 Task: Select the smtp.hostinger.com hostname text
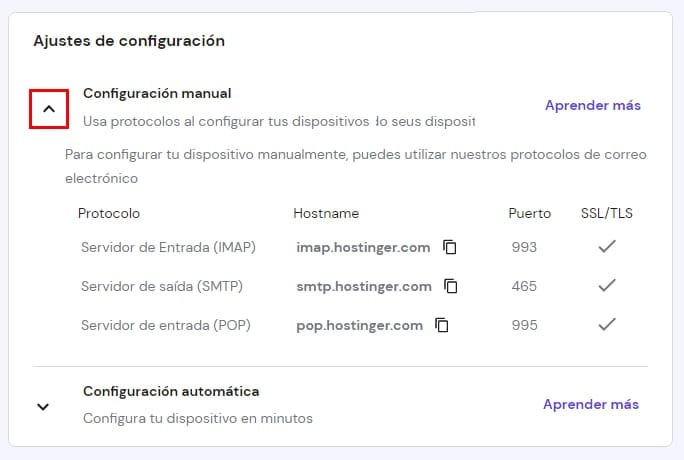click(x=364, y=286)
